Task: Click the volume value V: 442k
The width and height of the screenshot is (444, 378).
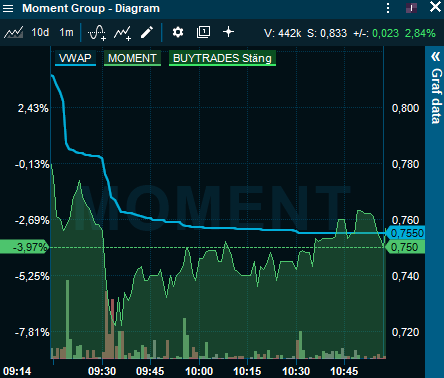Action: 282,33
